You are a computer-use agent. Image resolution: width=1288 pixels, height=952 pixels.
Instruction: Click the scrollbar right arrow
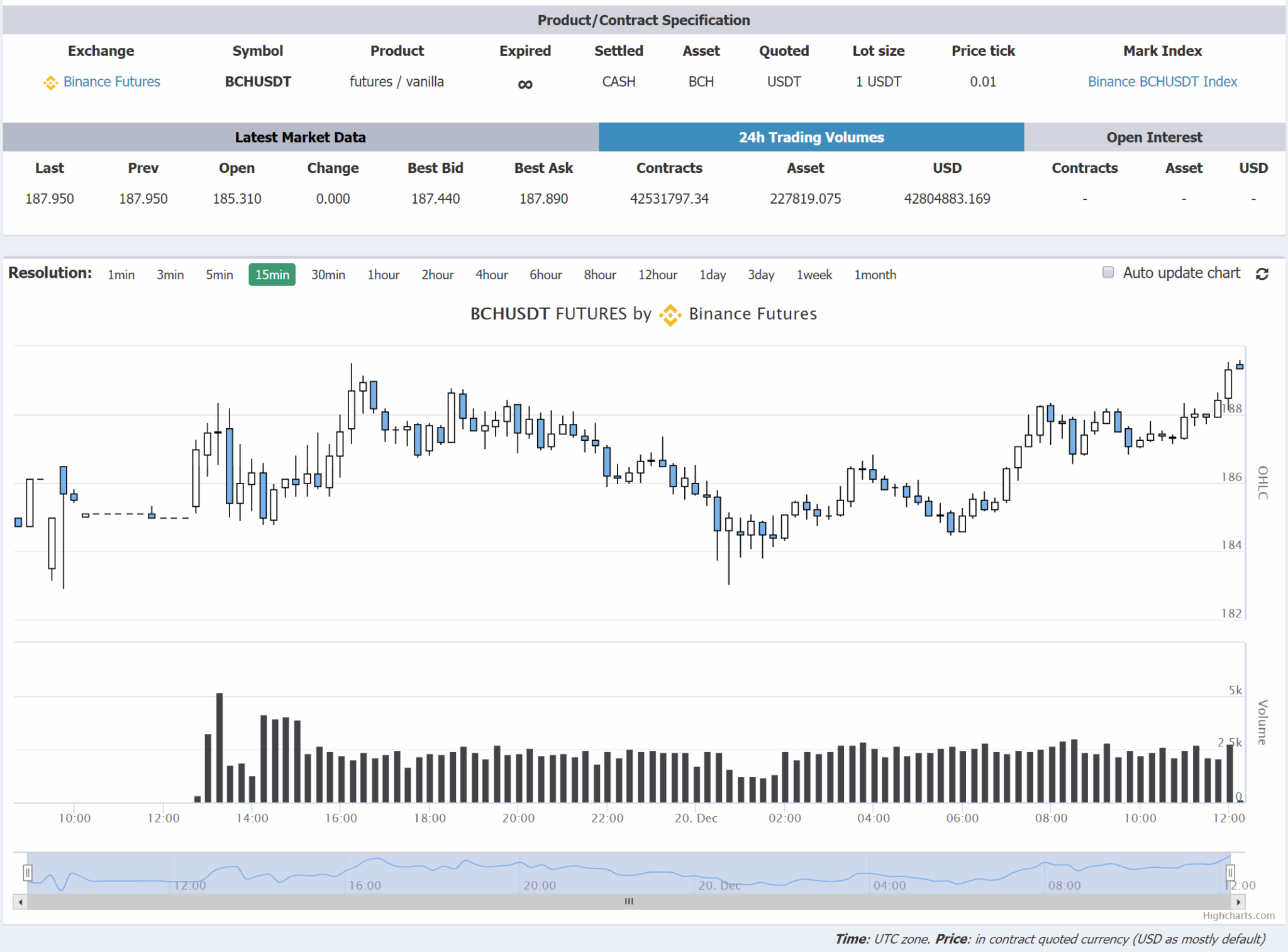click(1238, 902)
